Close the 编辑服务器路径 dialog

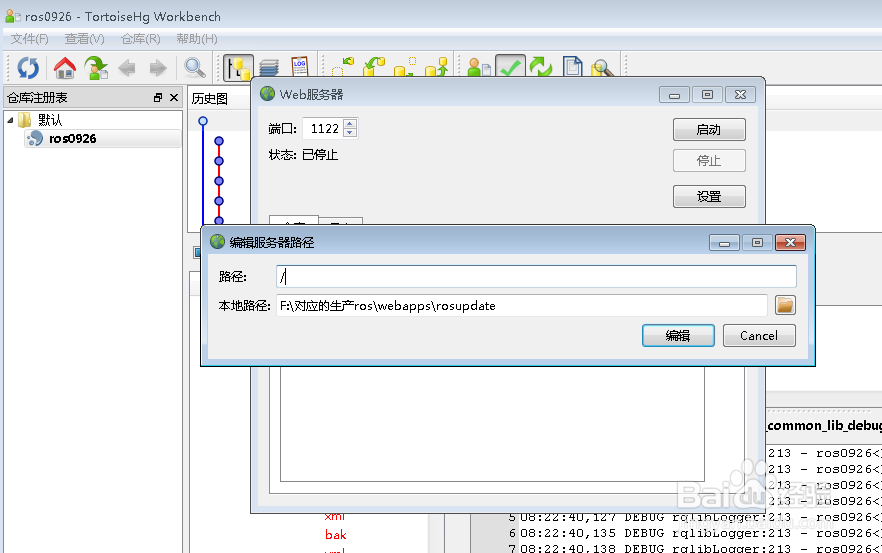click(x=790, y=242)
